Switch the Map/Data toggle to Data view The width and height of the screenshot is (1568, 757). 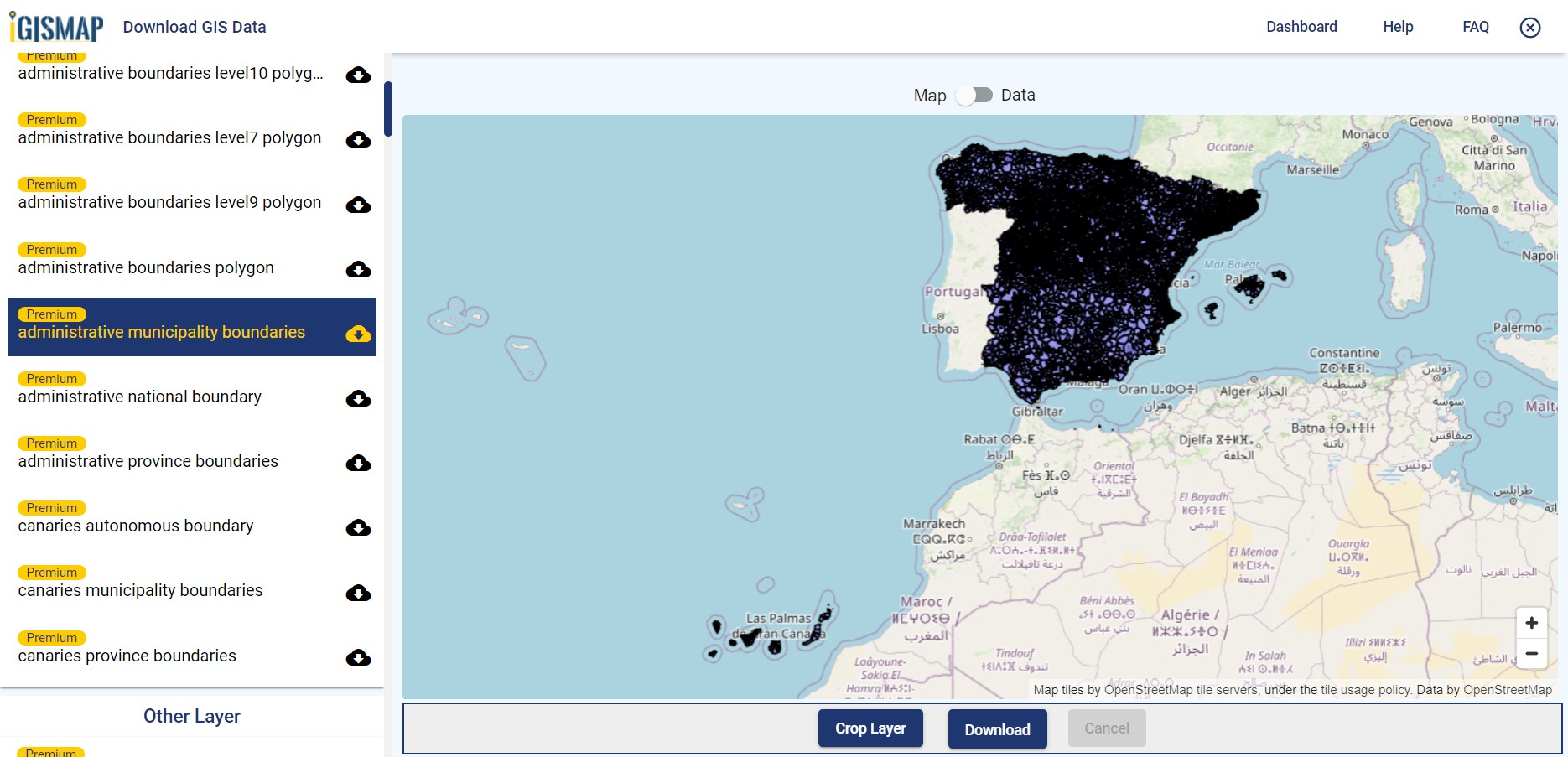point(975,95)
